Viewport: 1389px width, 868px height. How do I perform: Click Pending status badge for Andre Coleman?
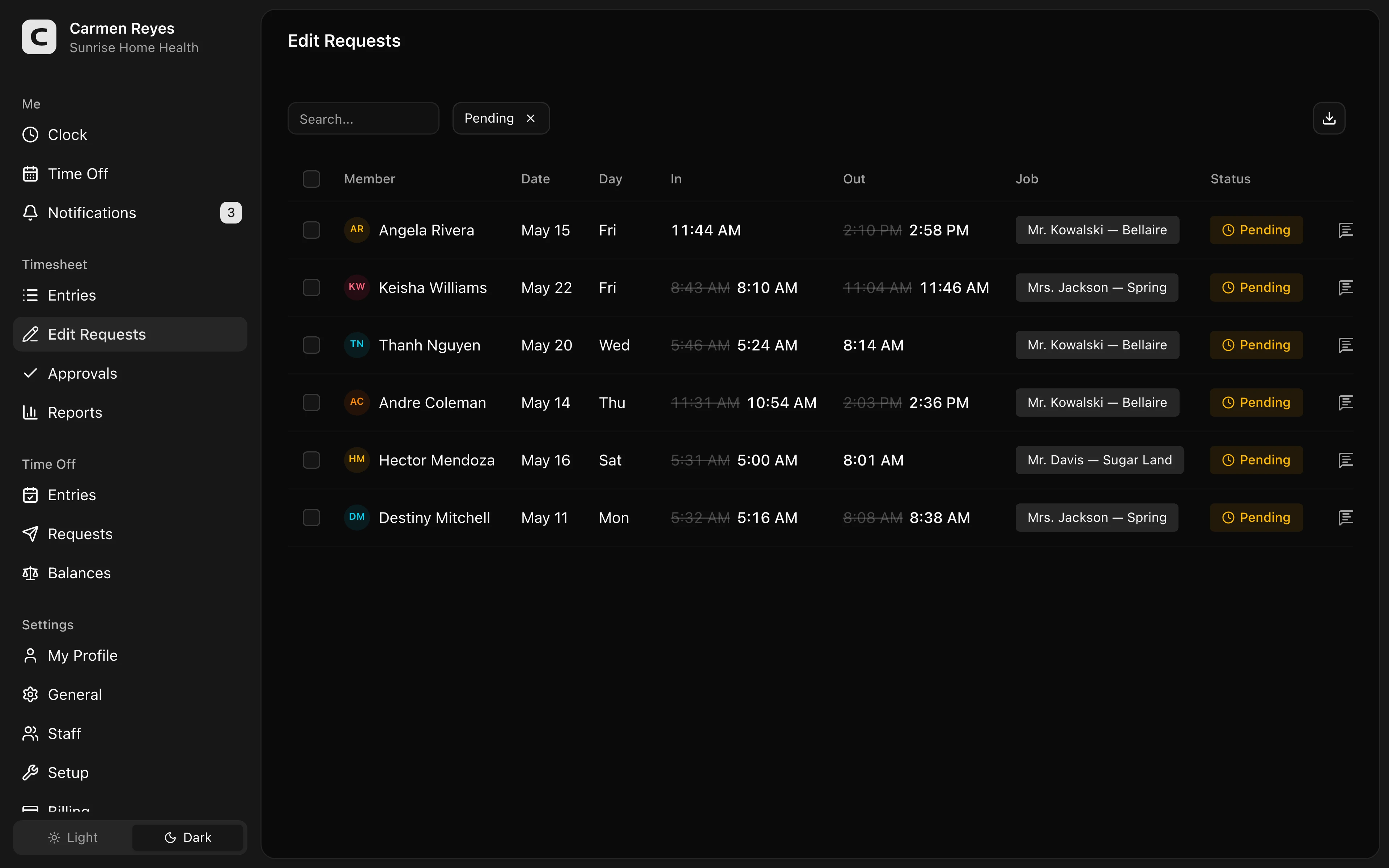[1256, 403]
